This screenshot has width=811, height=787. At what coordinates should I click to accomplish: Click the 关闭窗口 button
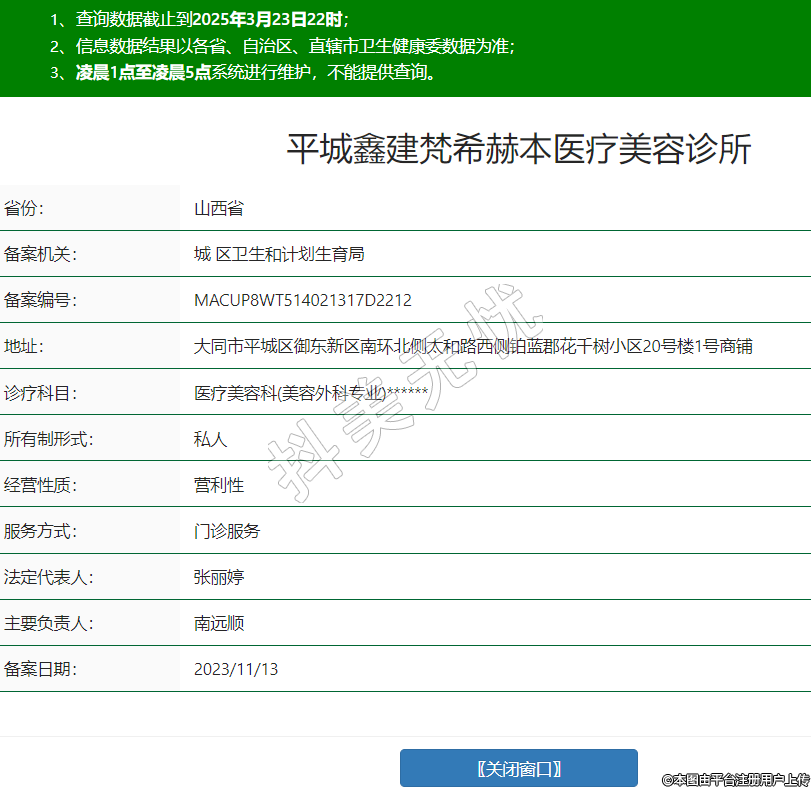(x=518, y=768)
